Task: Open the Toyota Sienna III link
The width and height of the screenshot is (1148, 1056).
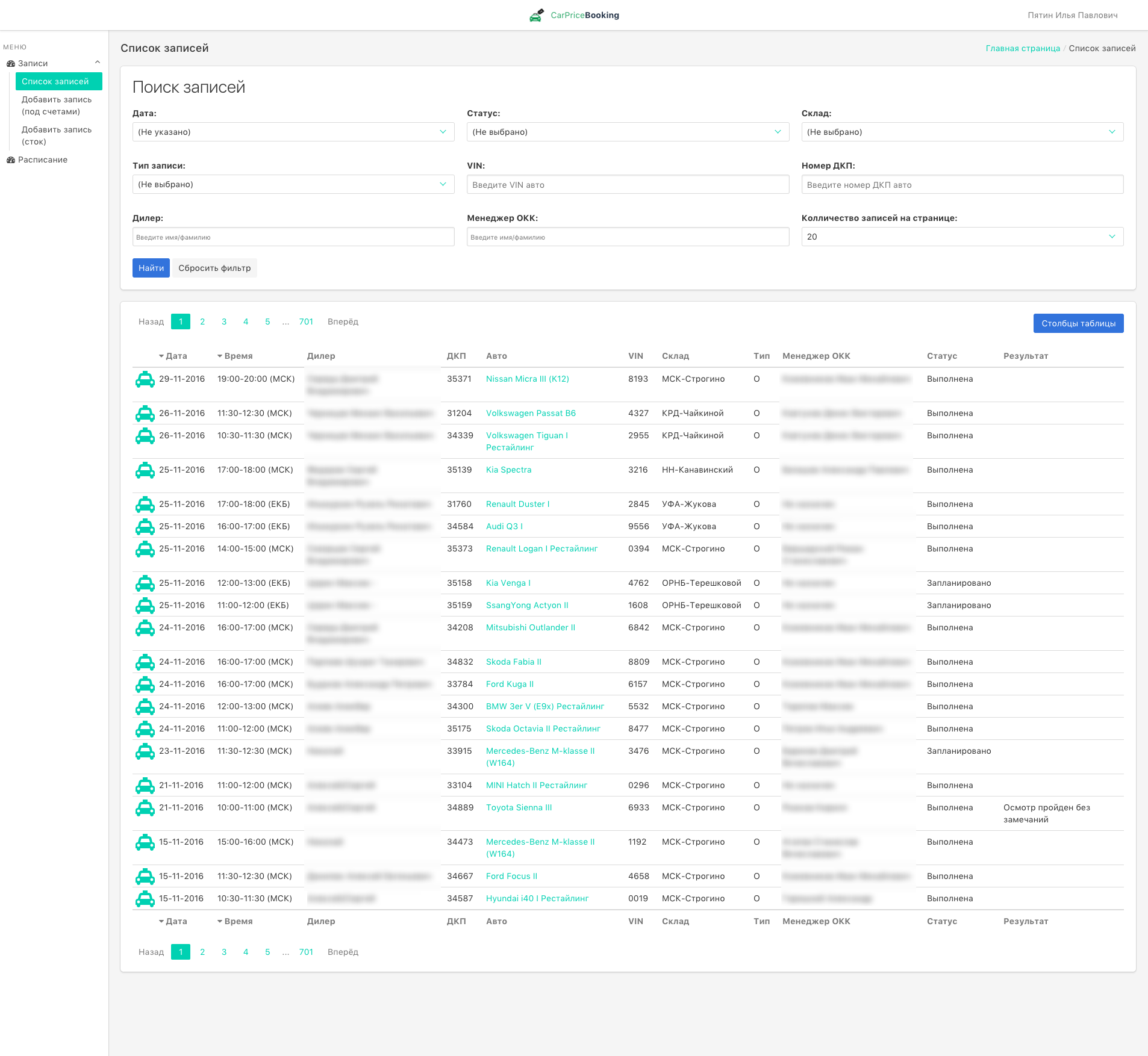Action: click(519, 808)
